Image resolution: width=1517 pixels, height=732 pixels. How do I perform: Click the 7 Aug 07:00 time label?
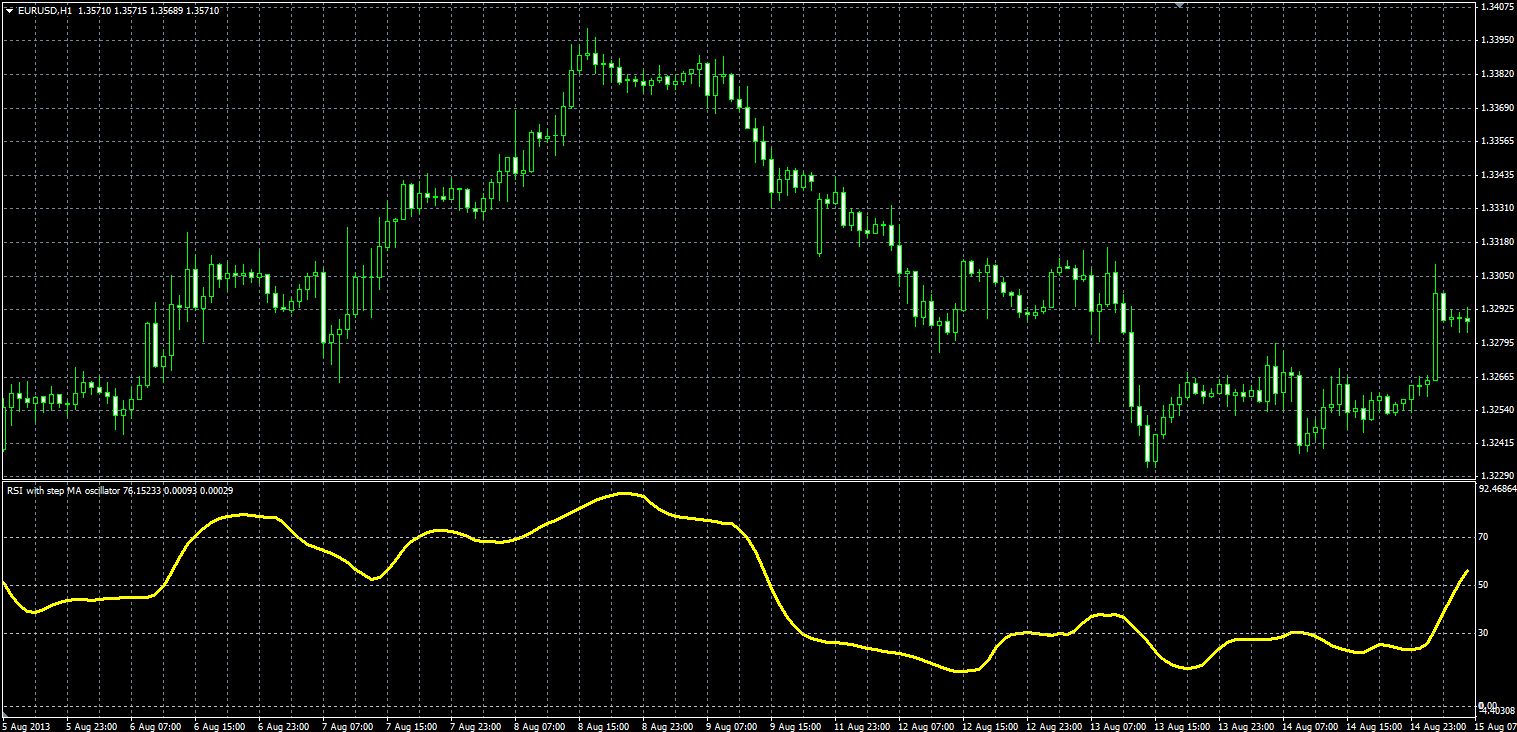348,725
